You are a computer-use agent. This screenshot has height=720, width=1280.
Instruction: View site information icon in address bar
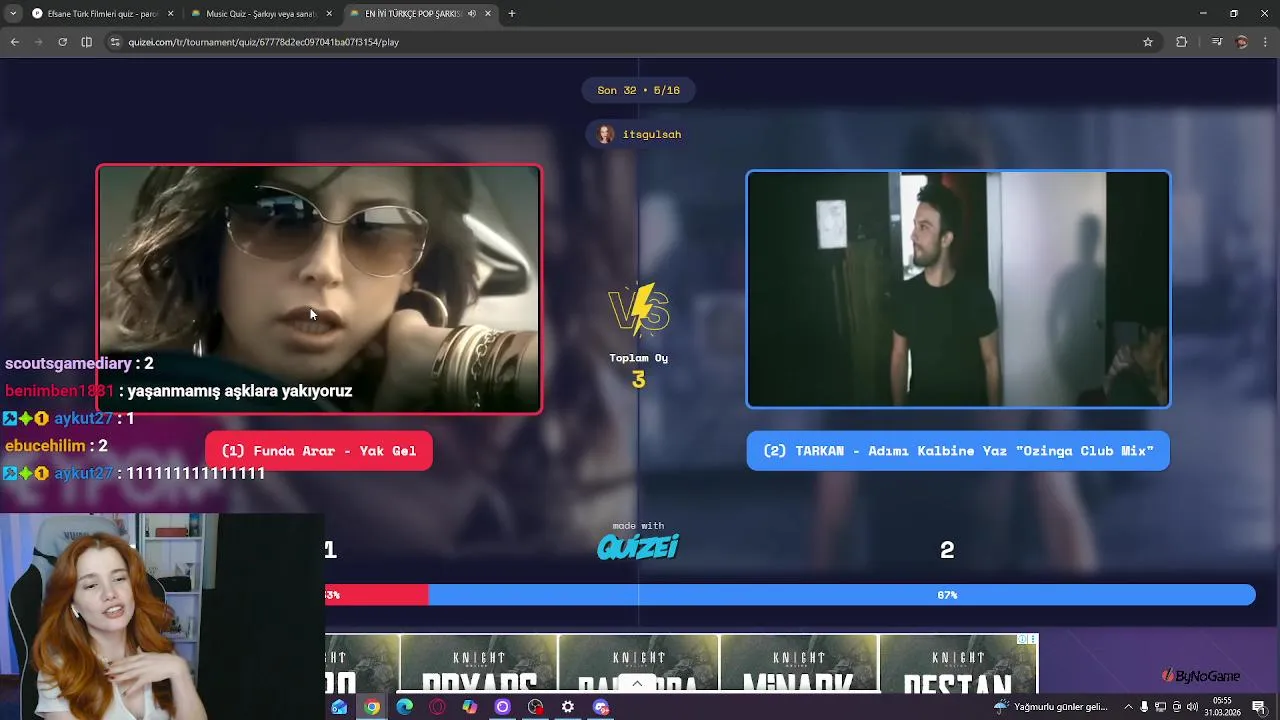click(x=115, y=42)
